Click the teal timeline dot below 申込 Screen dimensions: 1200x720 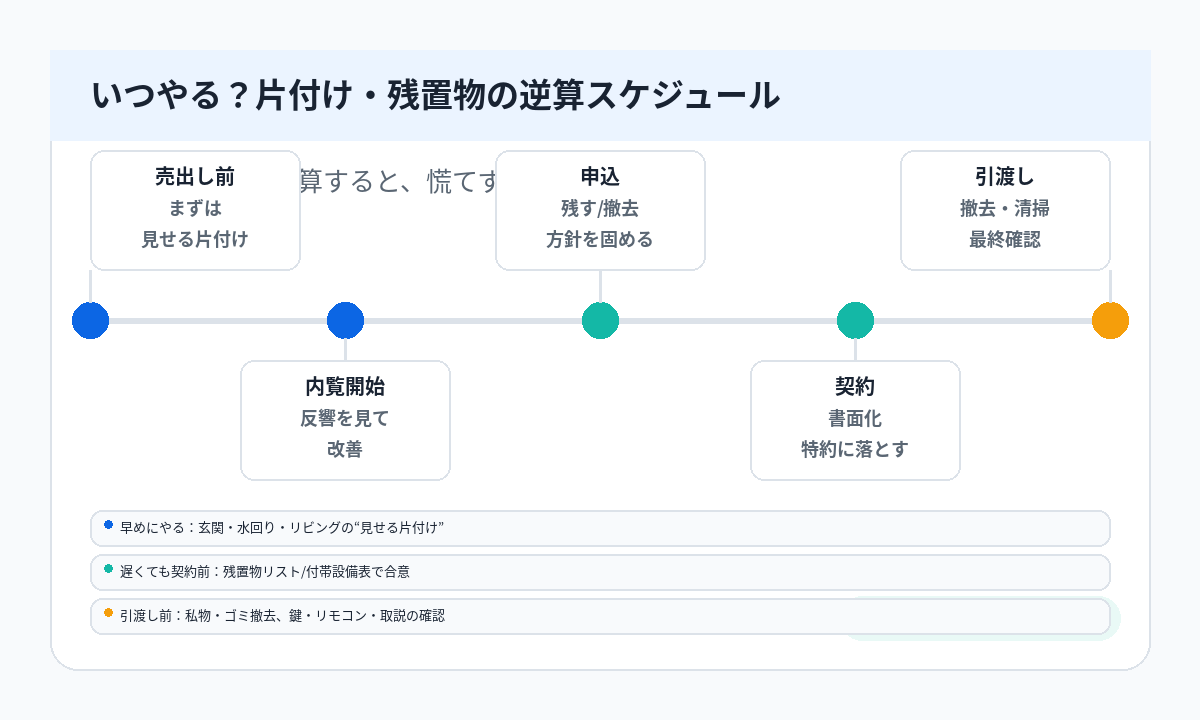pos(600,321)
